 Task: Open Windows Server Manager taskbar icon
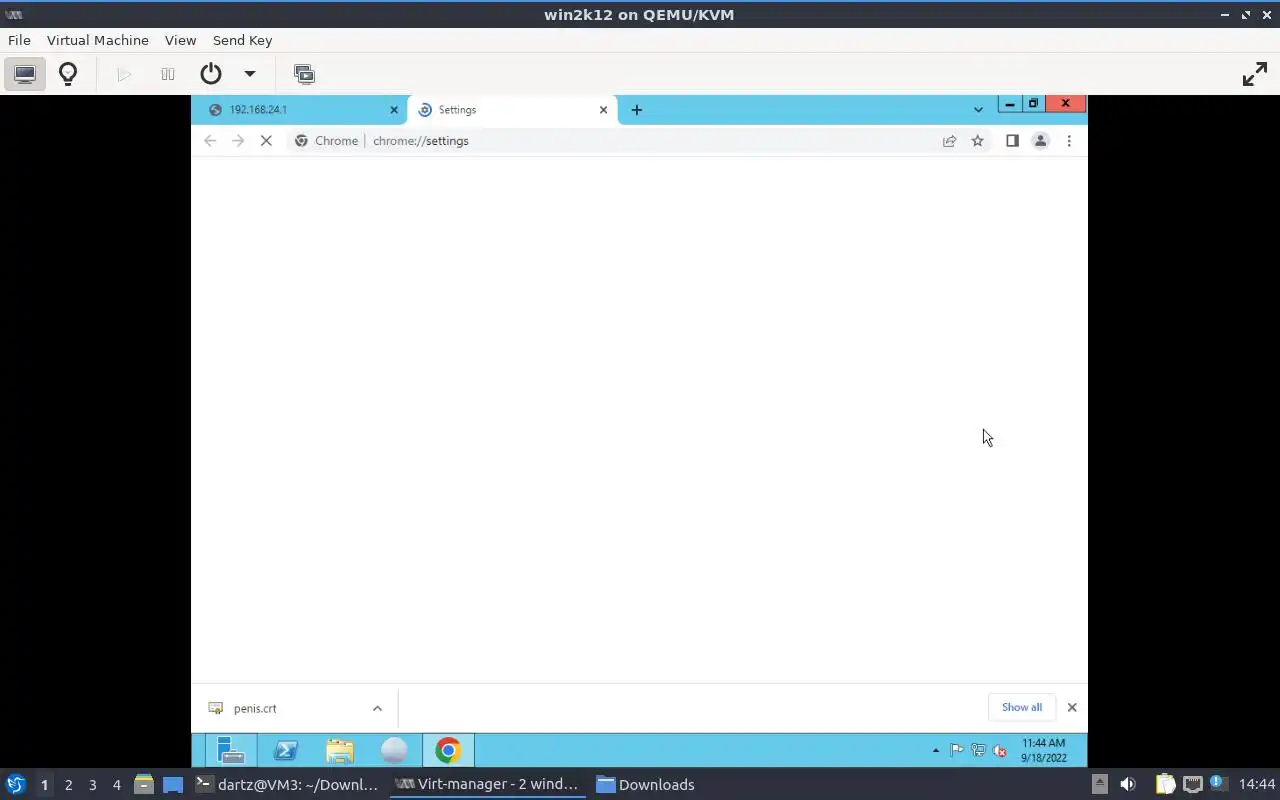click(x=231, y=750)
